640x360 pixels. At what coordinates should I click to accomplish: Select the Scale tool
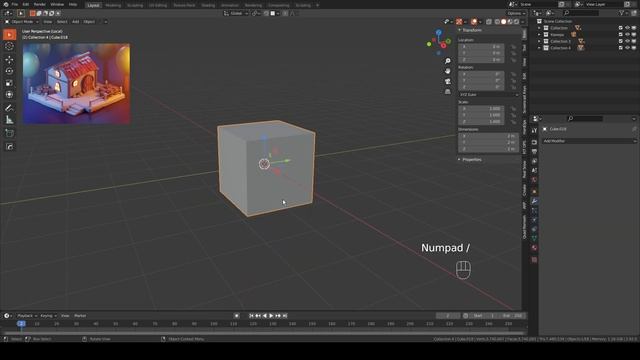(9, 83)
